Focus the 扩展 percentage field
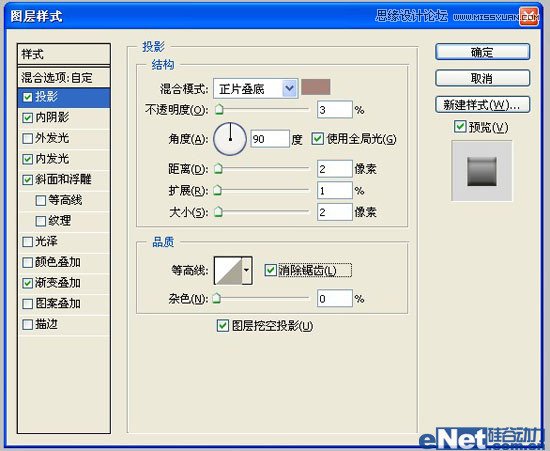550x451 pixels. 335,191
